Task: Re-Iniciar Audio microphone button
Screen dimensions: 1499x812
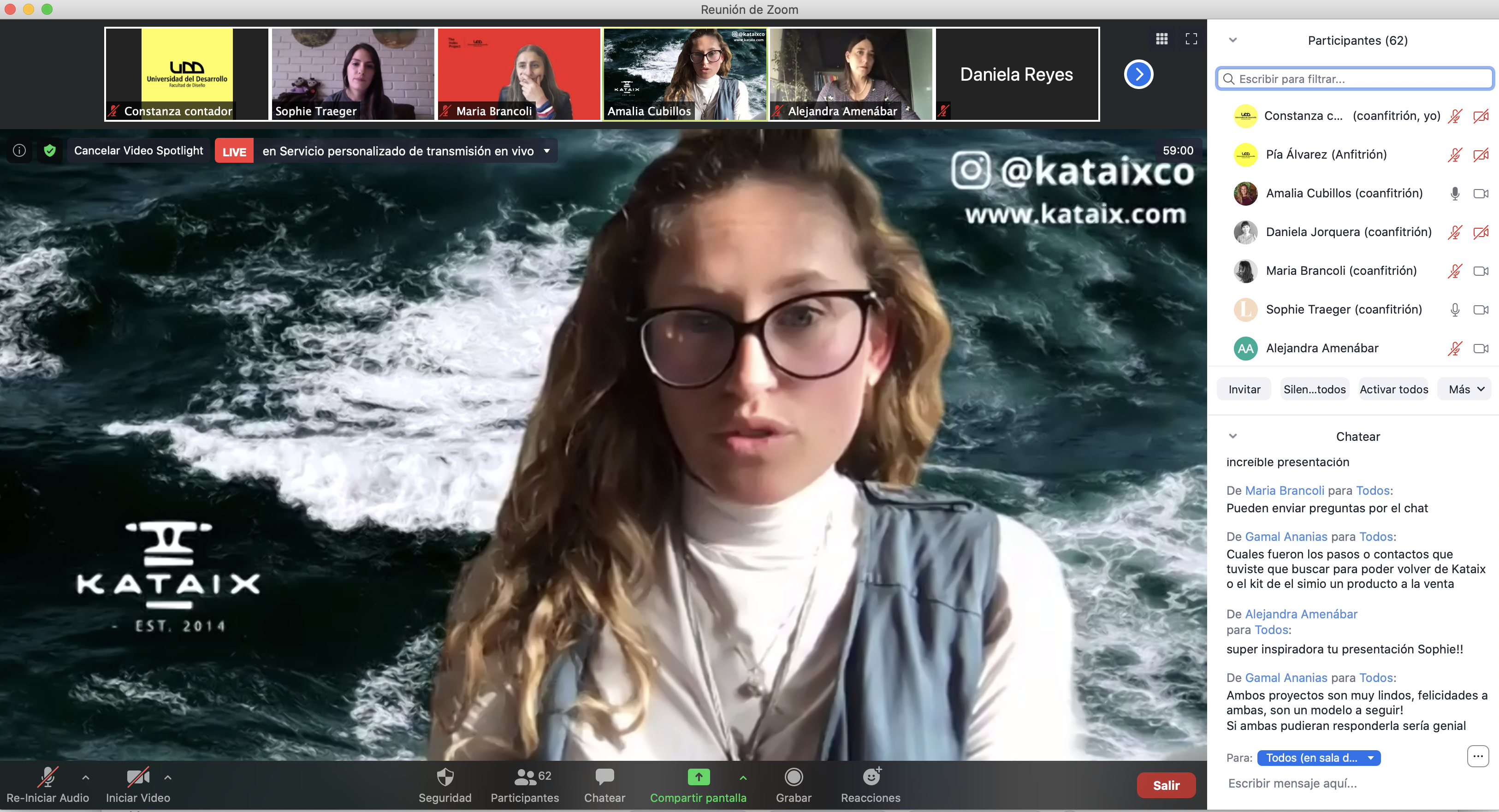Action: [47, 785]
